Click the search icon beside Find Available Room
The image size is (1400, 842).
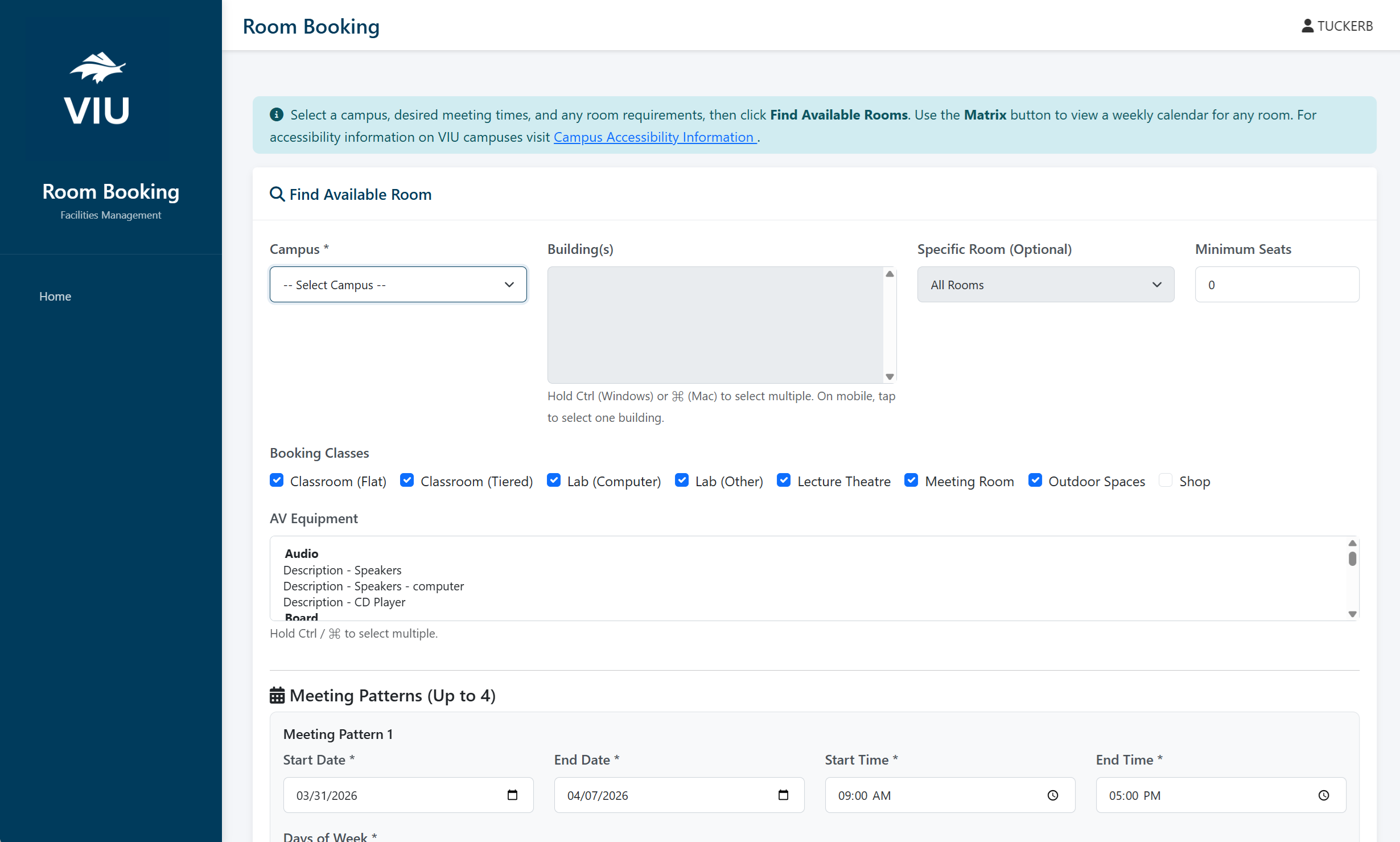click(x=277, y=194)
